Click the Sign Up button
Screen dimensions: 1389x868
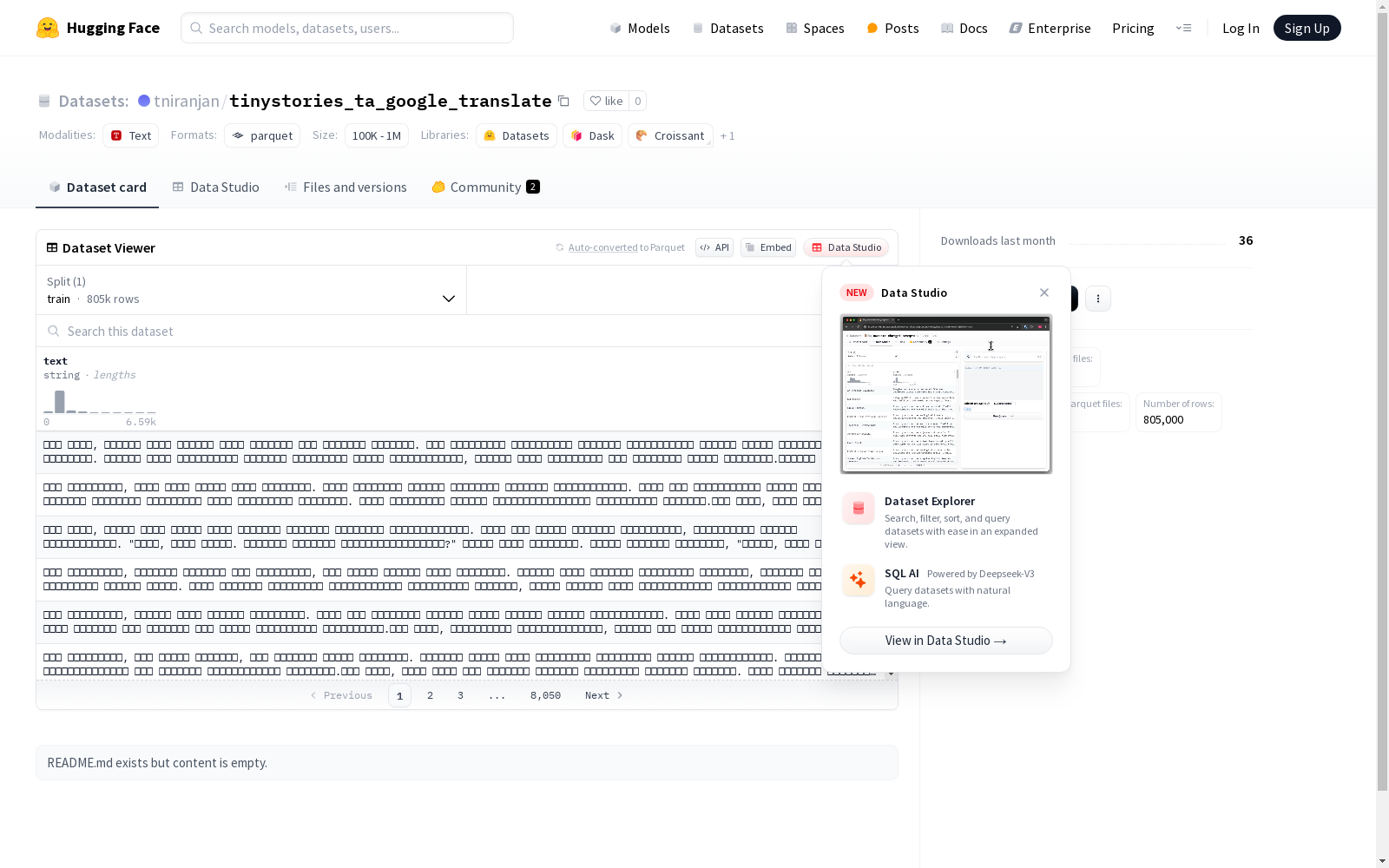click(x=1307, y=28)
